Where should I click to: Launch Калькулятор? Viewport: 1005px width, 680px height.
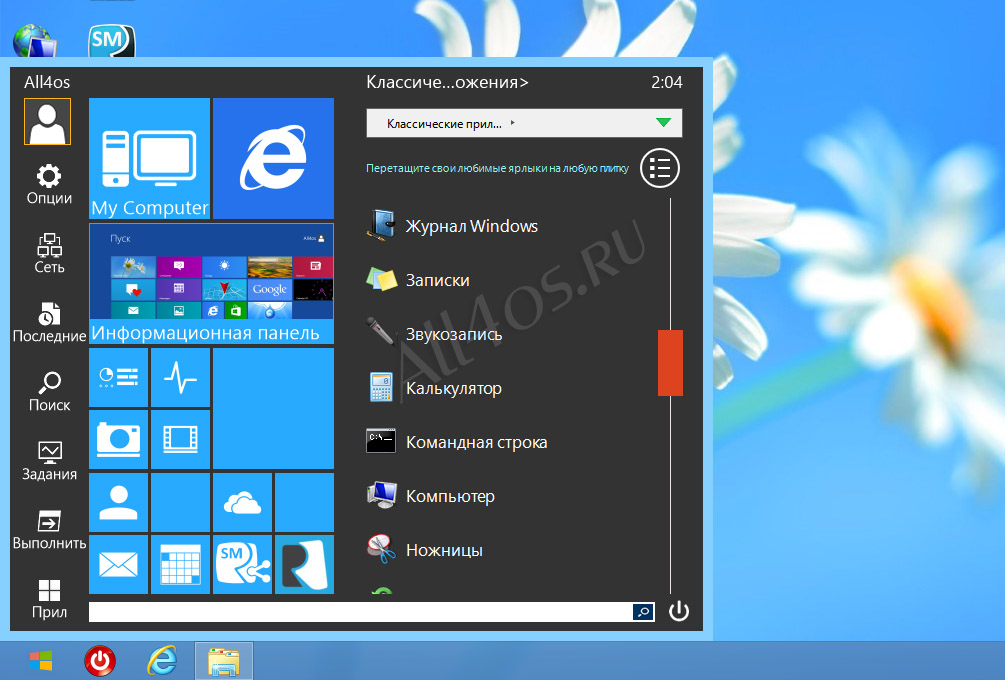434,388
